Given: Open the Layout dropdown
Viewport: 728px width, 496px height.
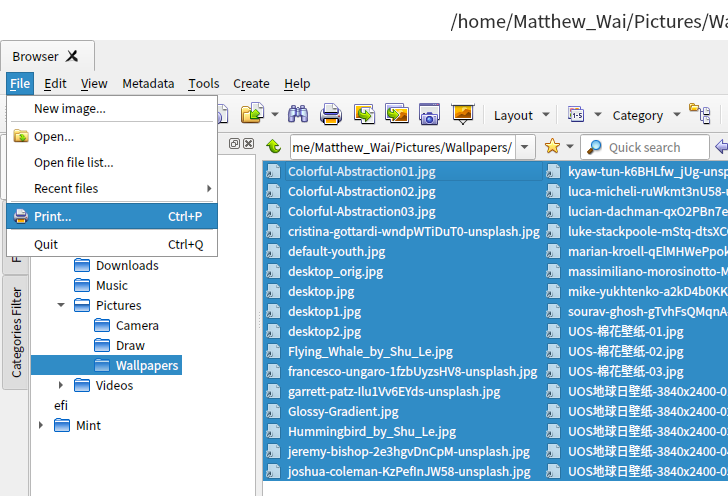Looking at the screenshot, I should [521, 115].
